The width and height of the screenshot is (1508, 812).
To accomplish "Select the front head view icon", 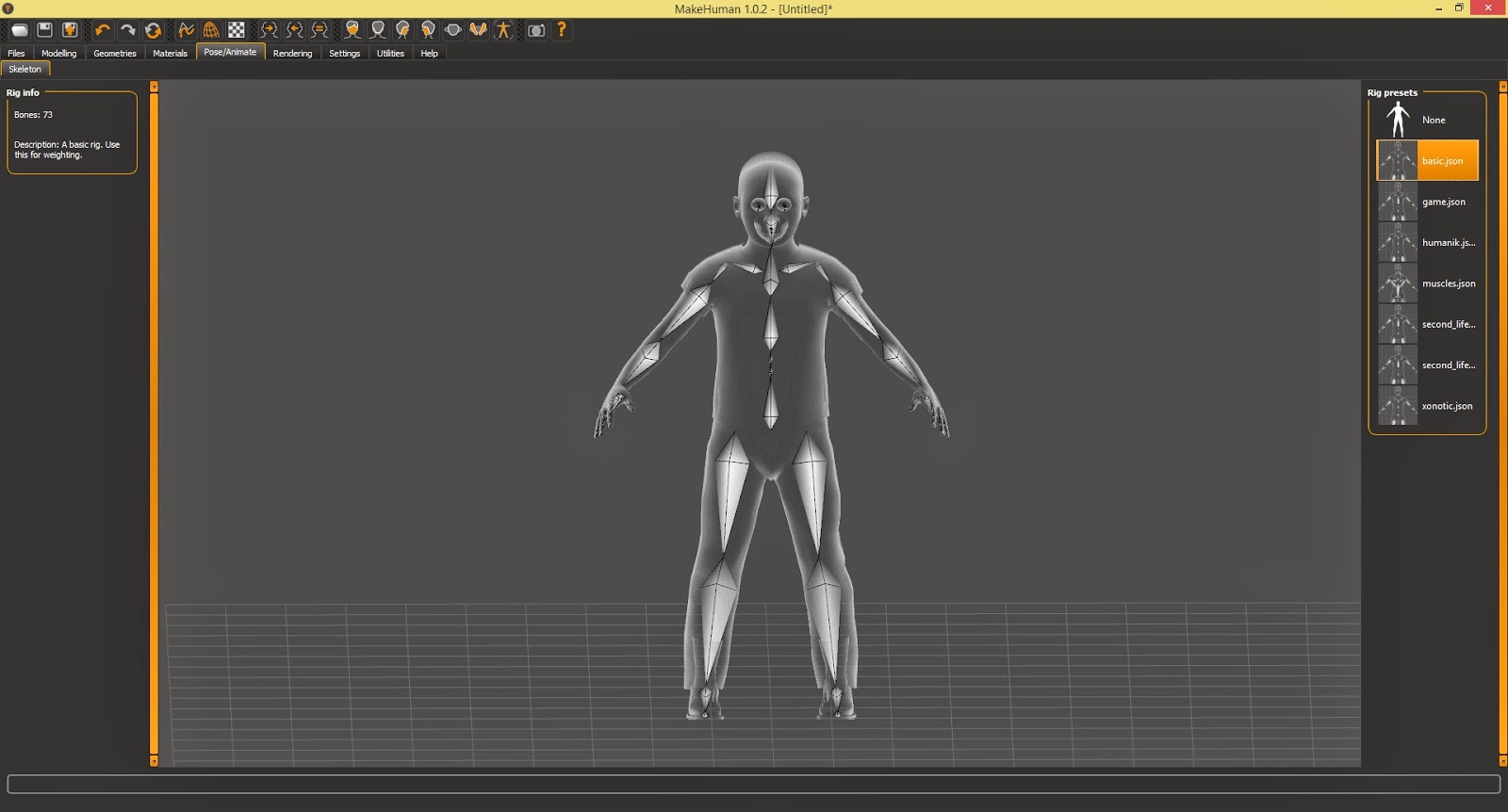I will (352, 30).
